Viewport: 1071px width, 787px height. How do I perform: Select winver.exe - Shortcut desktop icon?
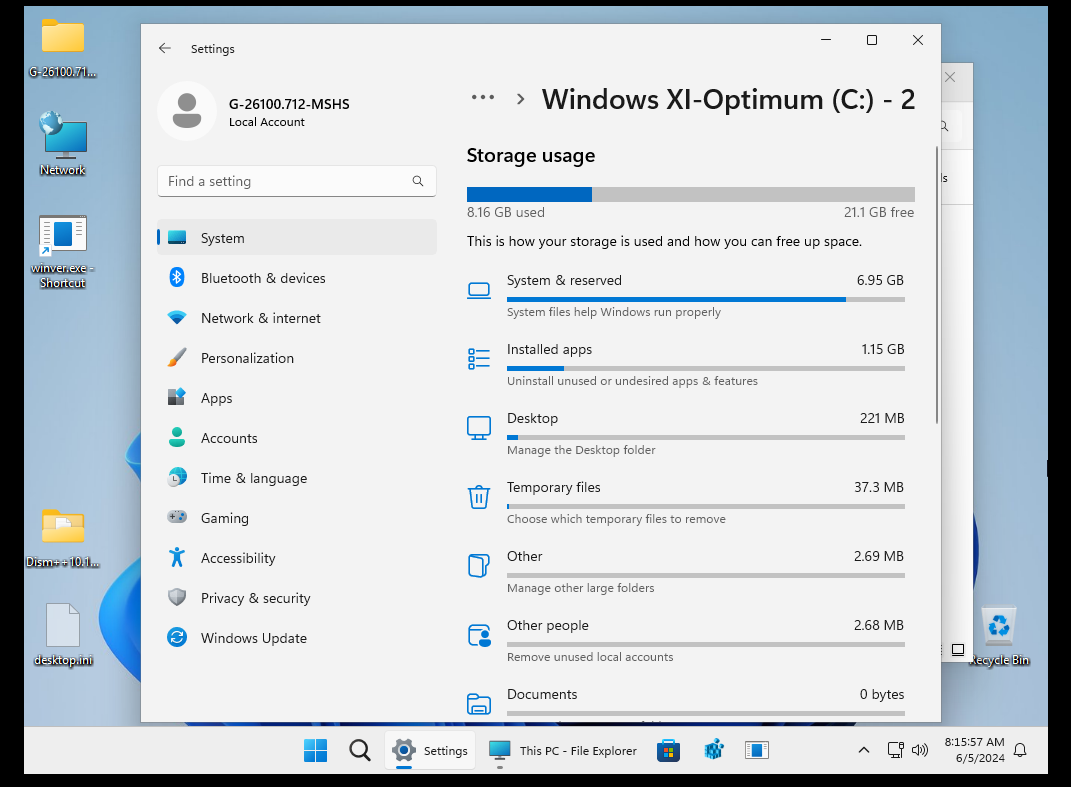coord(63,252)
